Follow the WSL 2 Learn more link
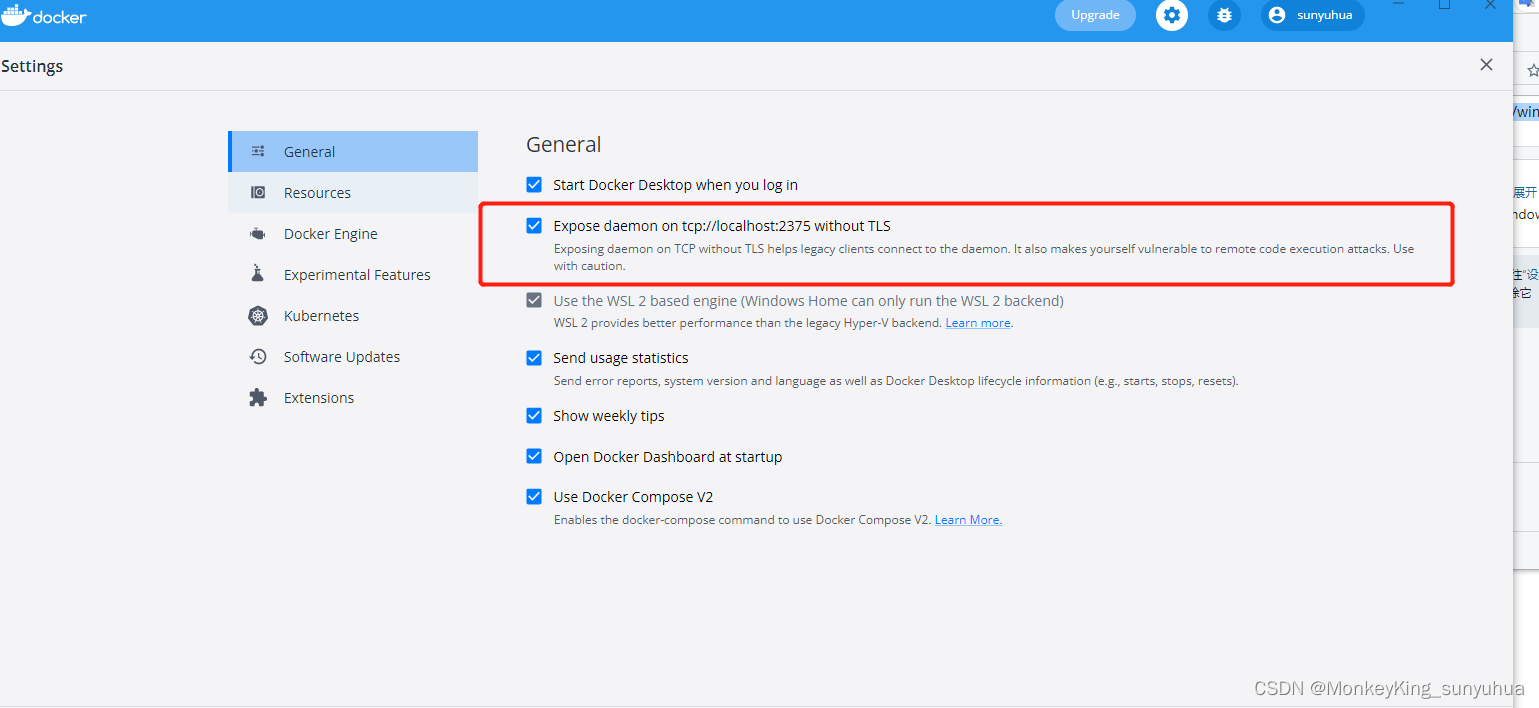The height and width of the screenshot is (708, 1539). point(977,323)
